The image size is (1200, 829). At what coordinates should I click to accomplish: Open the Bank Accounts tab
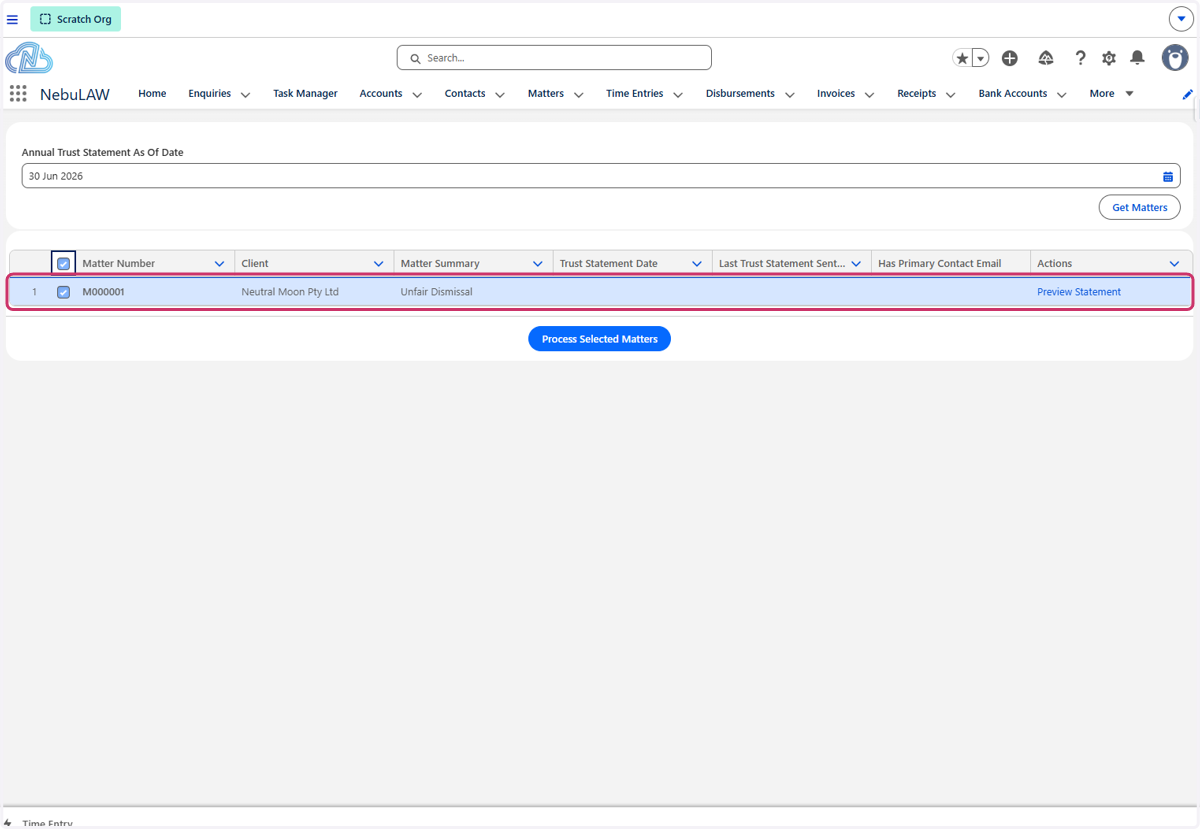1013,93
